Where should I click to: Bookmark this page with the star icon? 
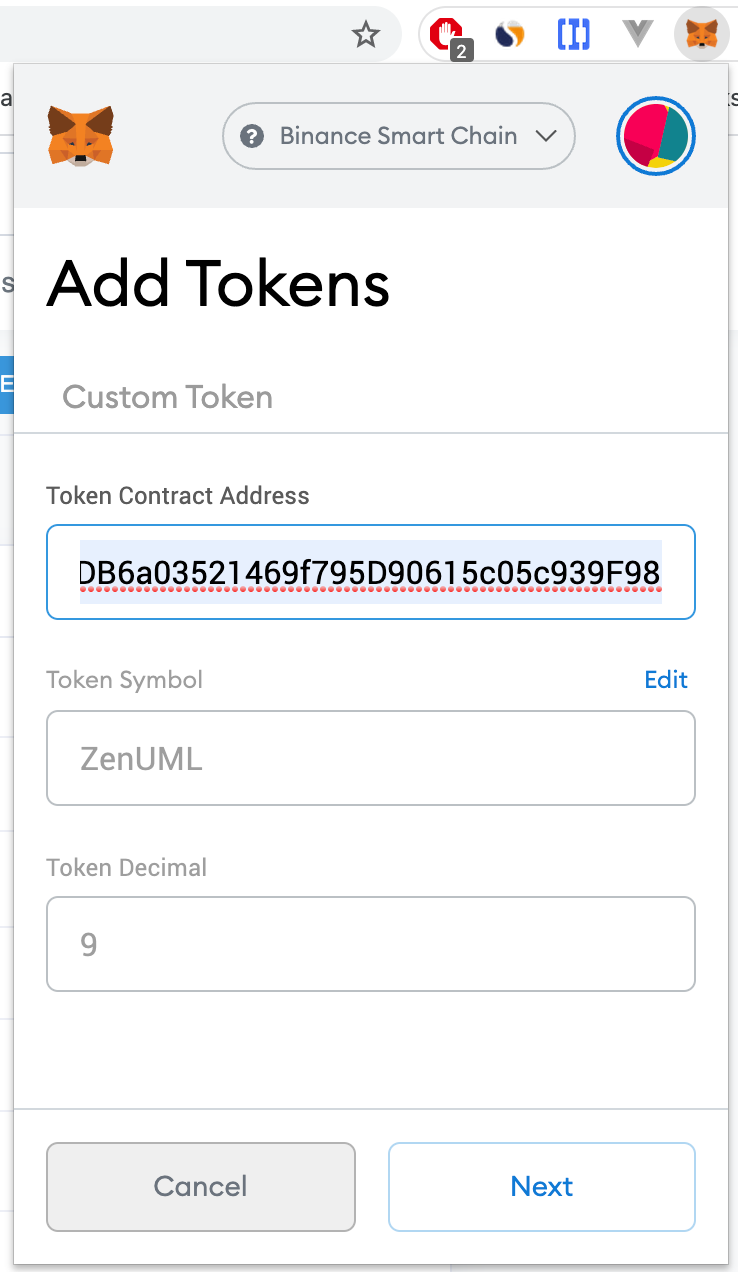point(366,36)
